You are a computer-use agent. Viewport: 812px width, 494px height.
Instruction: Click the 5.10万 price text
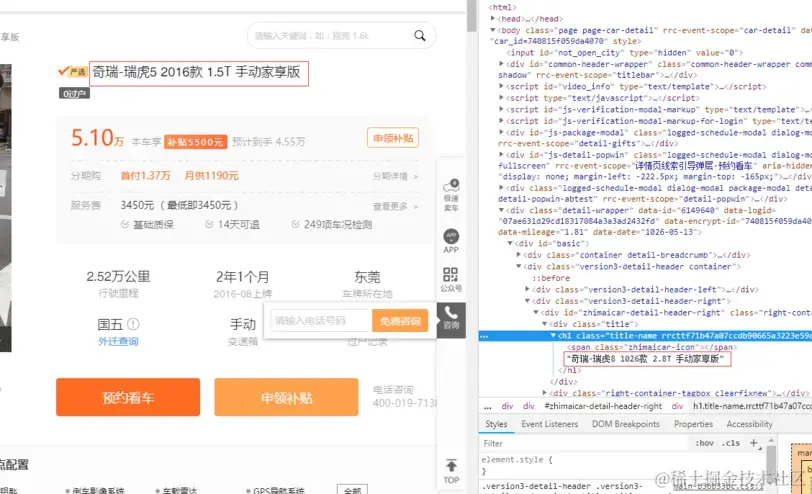coord(97,138)
